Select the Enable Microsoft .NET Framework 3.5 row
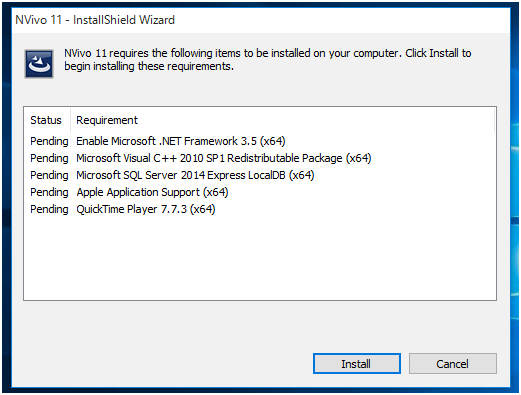Viewport: 521px width, 395px height. tap(260, 141)
